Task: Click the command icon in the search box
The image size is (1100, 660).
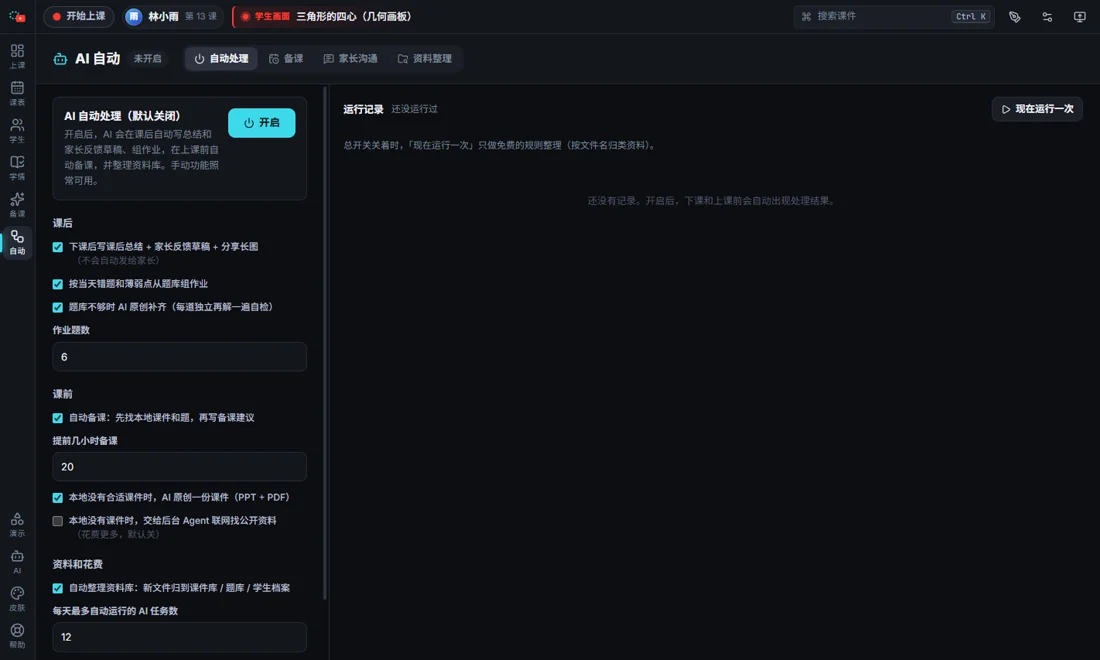Action: click(806, 16)
